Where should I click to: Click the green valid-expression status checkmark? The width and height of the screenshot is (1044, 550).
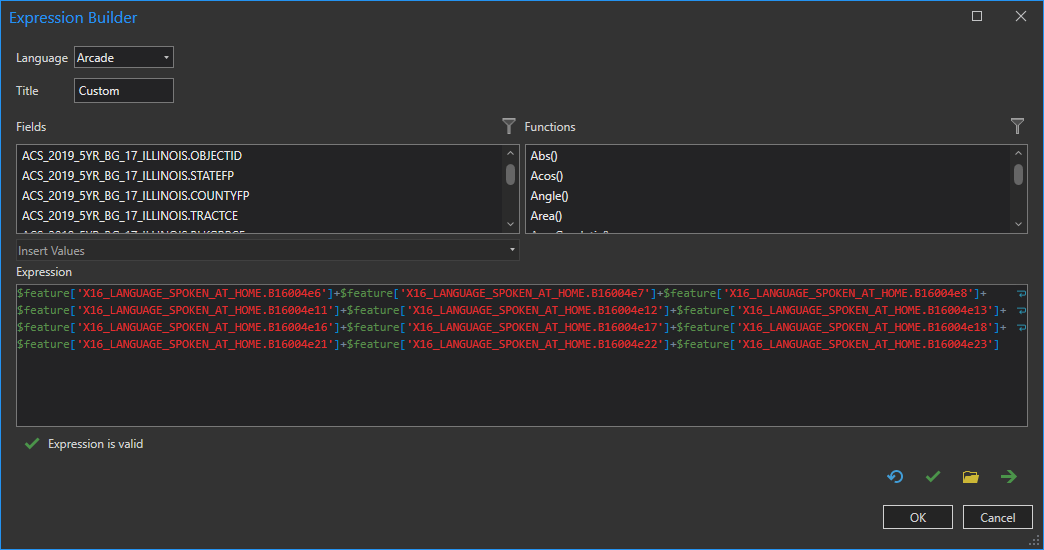32,443
